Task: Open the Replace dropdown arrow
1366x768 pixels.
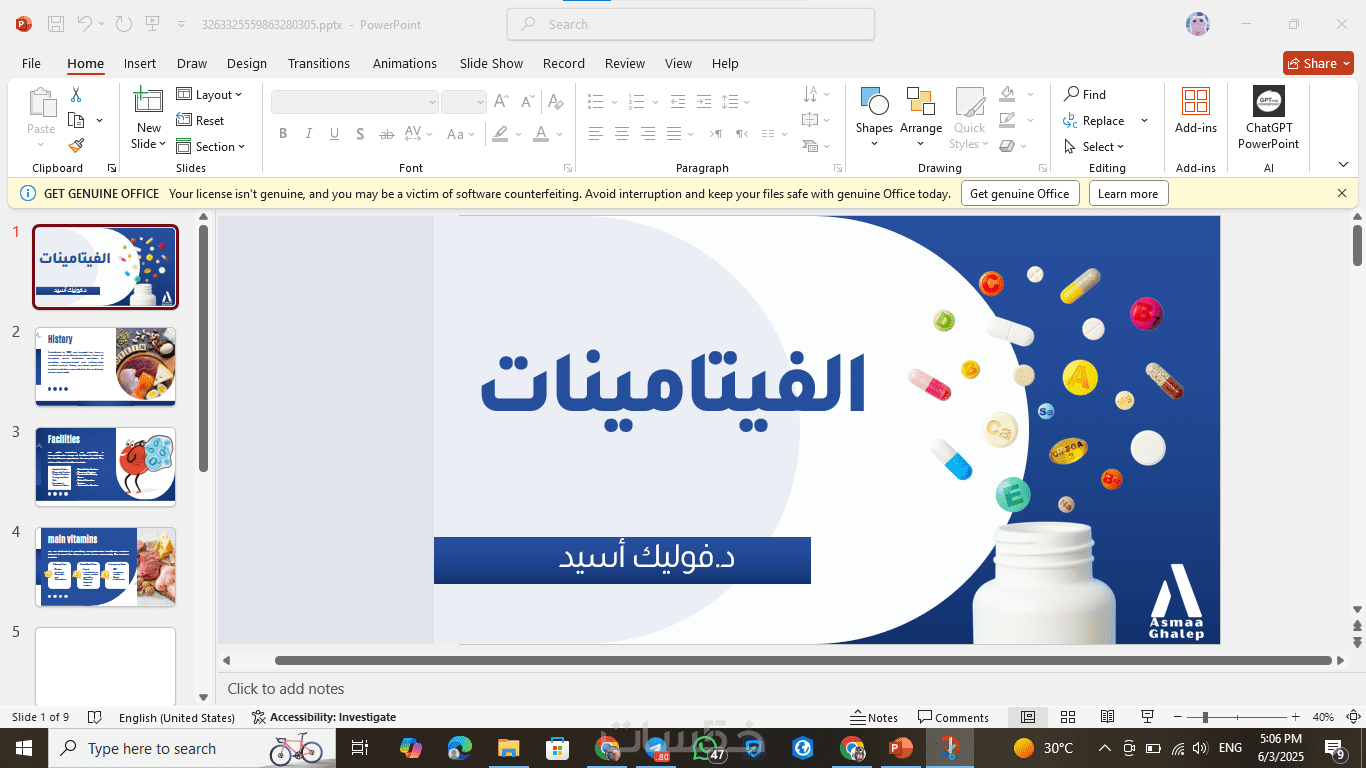Action: coord(1144,121)
